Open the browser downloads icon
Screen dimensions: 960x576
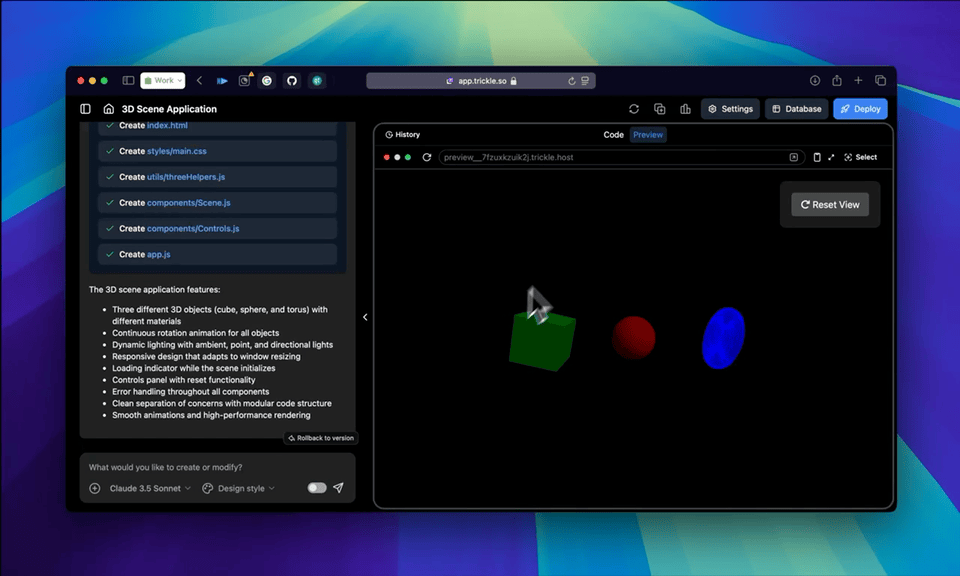[815, 80]
